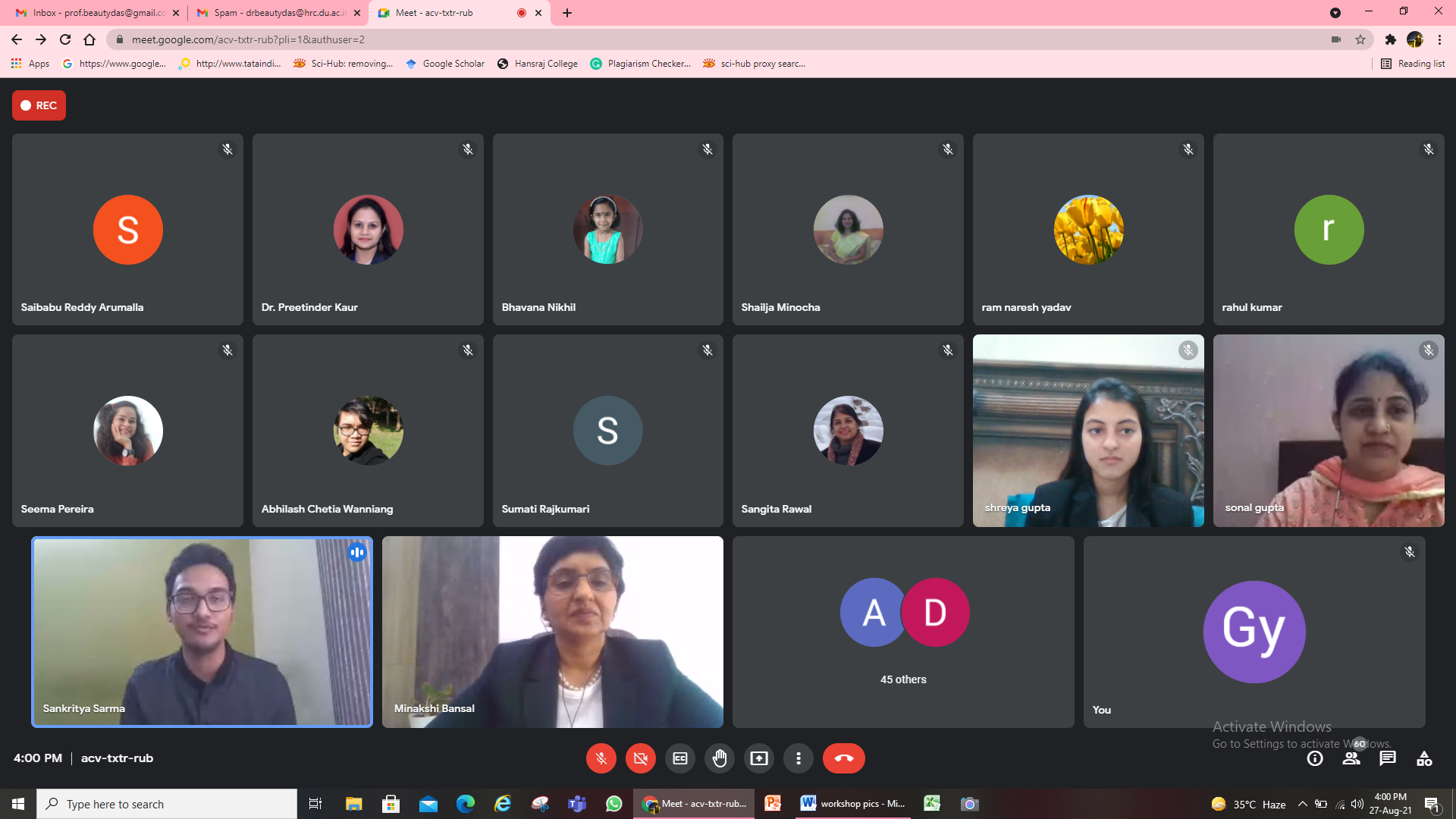Open the Activities panel icon
This screenshot has width=1456, height=819.
(x=1424, y=758)
